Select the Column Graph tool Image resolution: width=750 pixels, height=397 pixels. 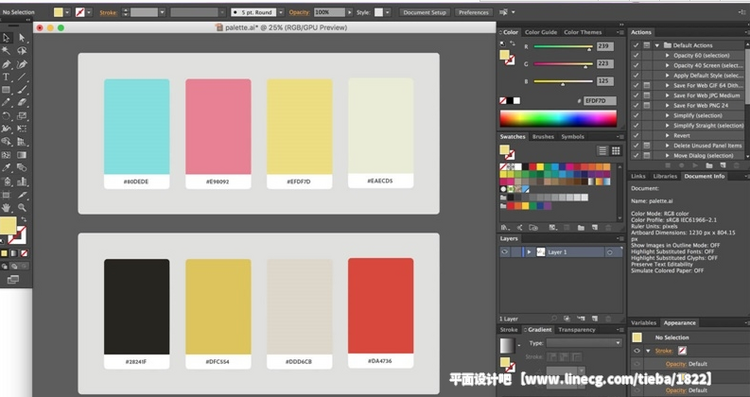(22, 181)
